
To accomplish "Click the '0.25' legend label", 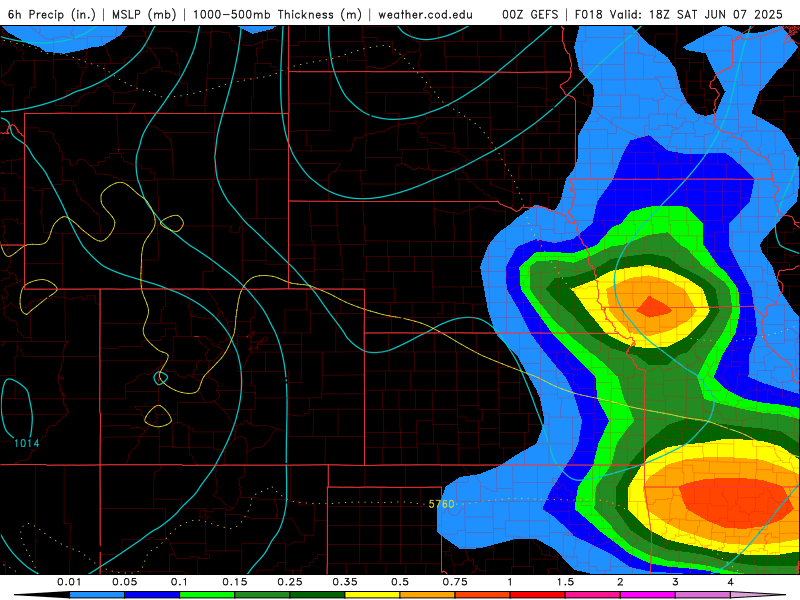I will pos(290,582).
